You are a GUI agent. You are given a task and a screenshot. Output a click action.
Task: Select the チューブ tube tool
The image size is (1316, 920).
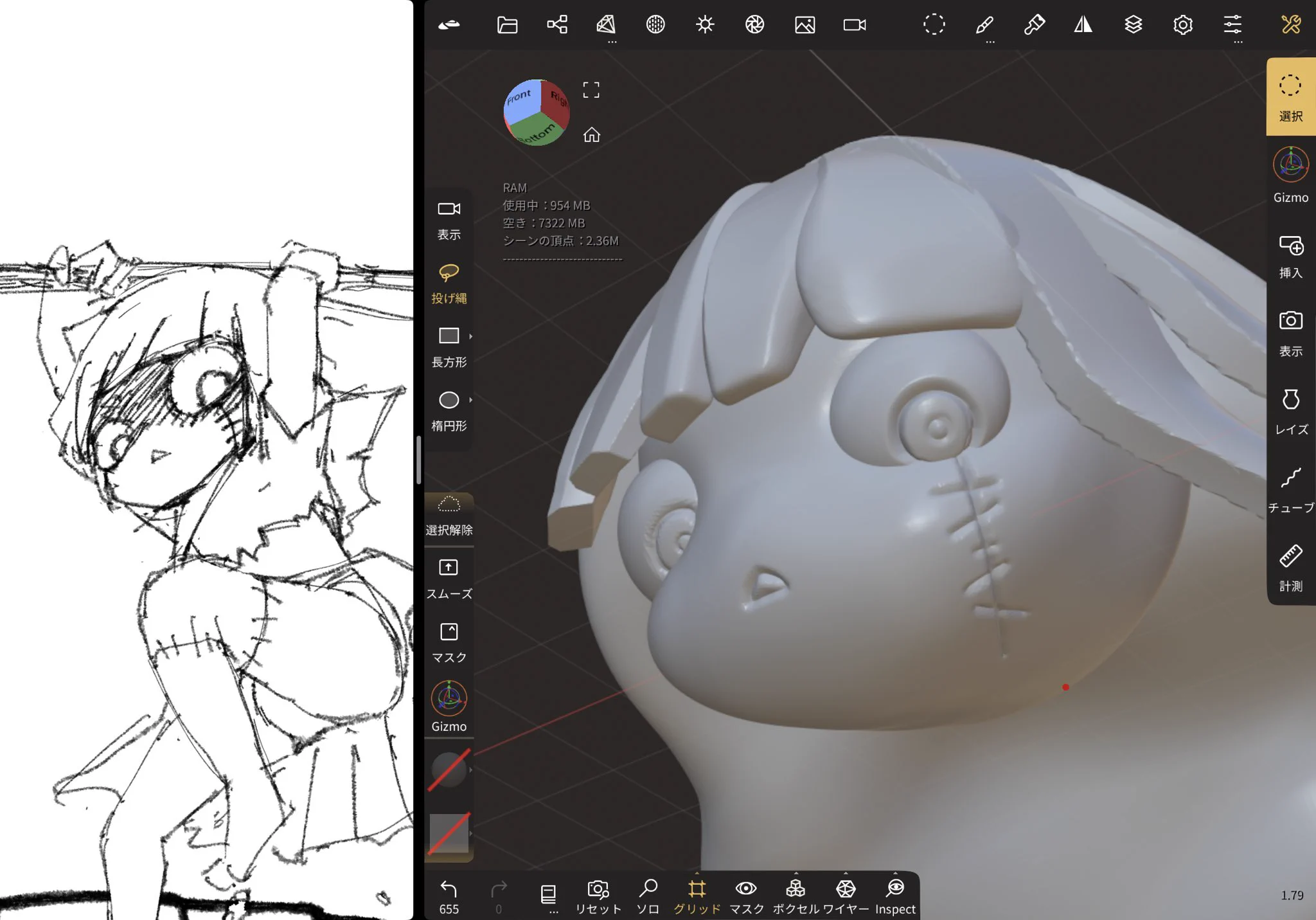coord(1291,490)
